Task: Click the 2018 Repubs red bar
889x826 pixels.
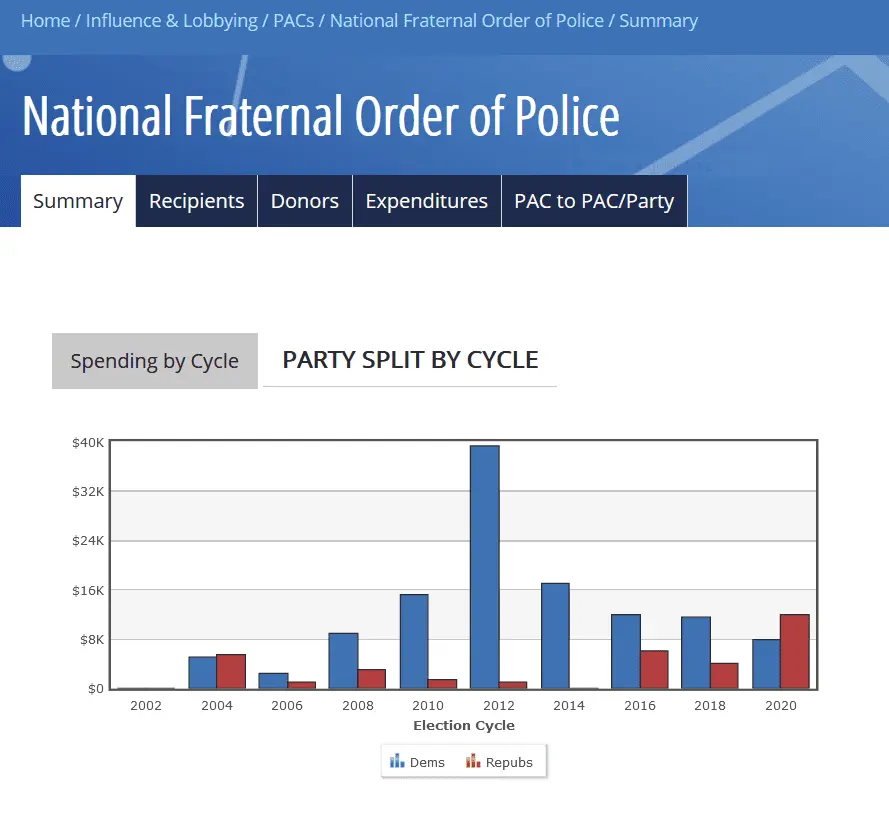Action: pos(725,676)
